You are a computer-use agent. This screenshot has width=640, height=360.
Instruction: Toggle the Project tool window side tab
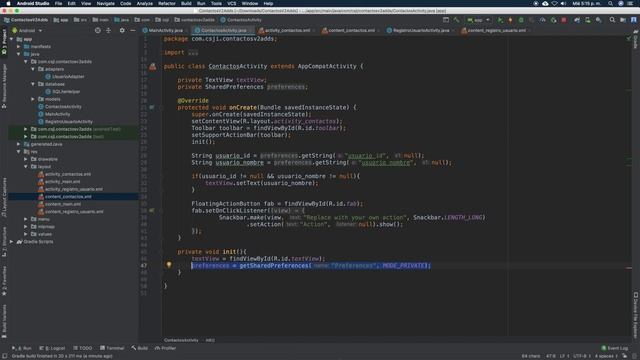click(4, 42)
